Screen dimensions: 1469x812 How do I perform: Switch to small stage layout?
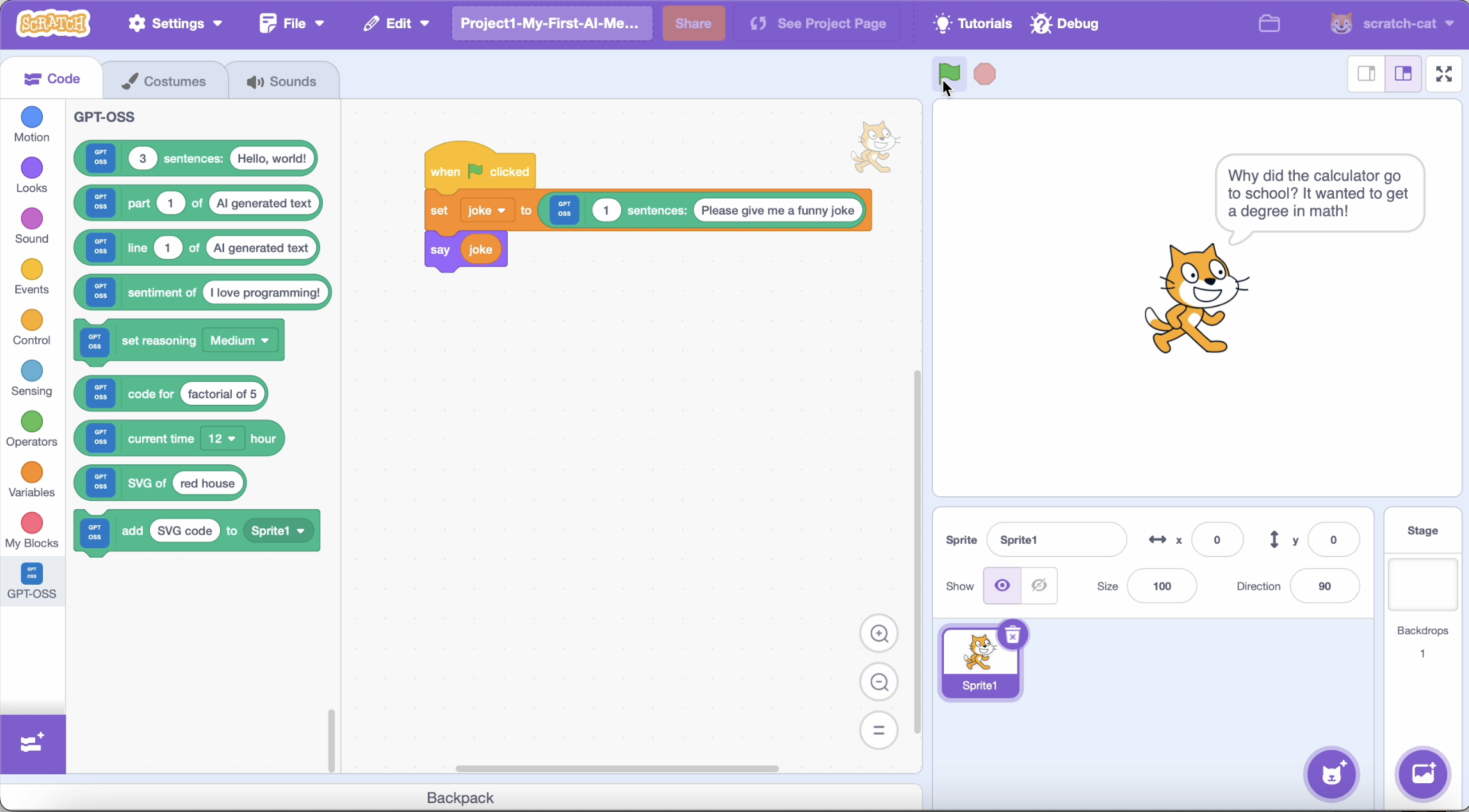(x=1366, y=74)
